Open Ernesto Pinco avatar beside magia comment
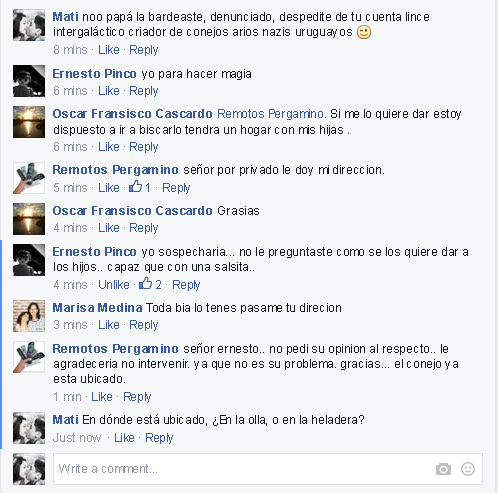This screenshot has height=493, width=498. 29,81
